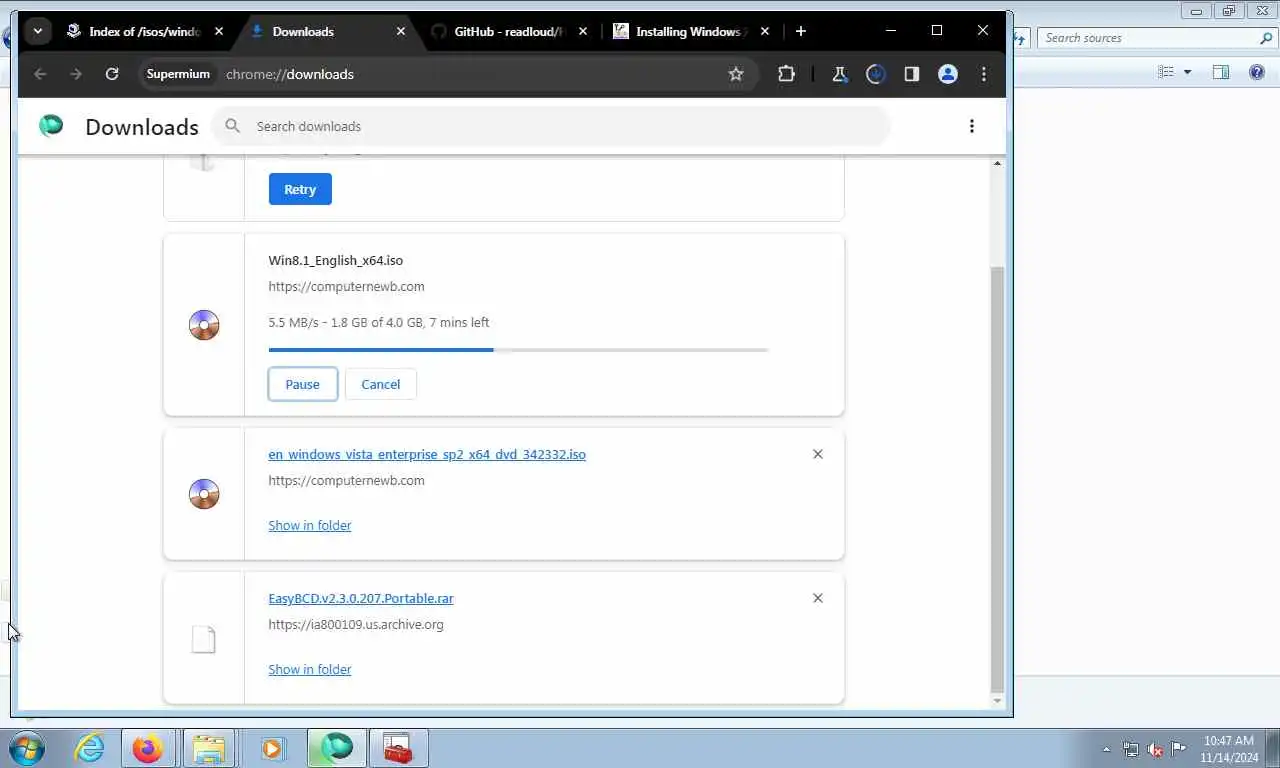Open a new tab with plus button

pos(800,31)
